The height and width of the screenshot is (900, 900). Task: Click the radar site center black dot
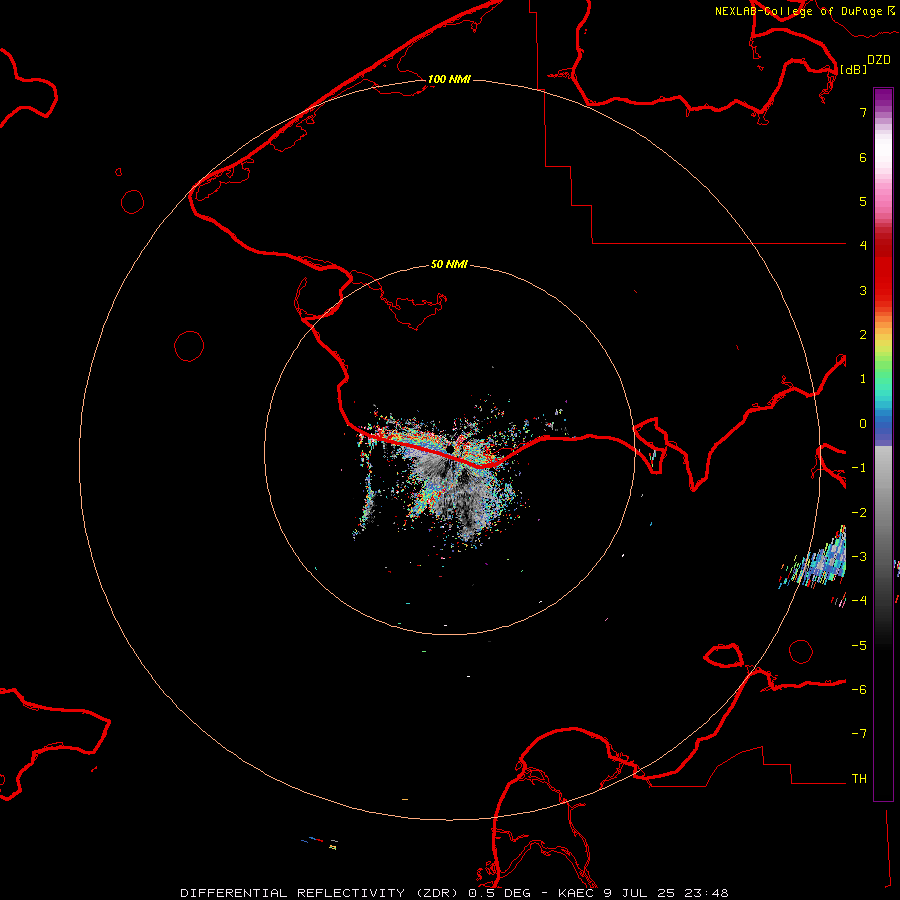coord(450,448)
